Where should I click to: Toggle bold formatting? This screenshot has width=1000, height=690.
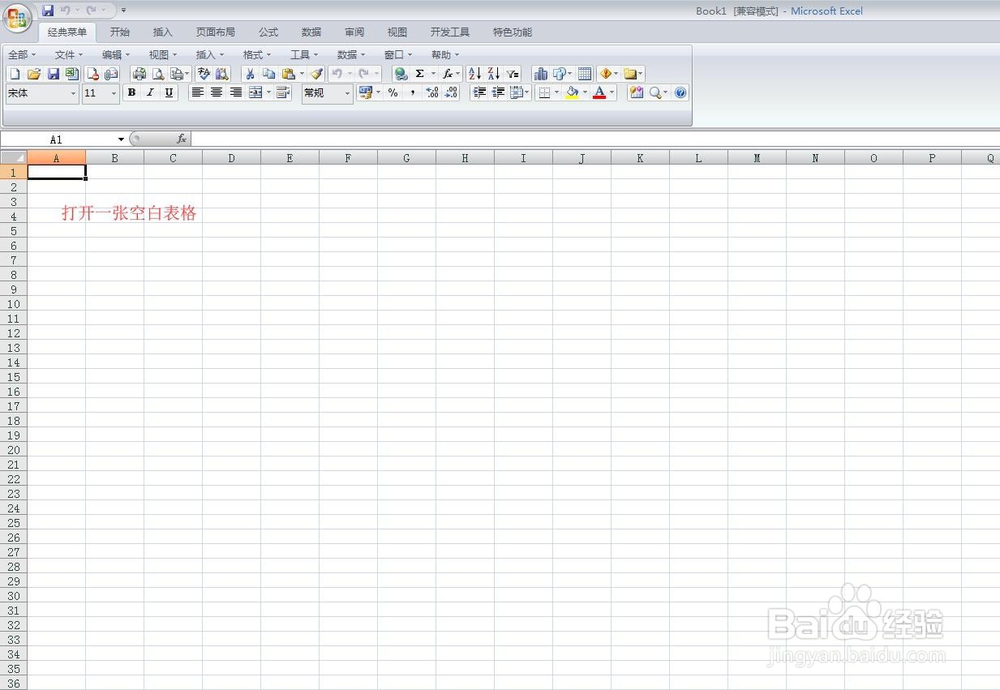[x=131, y=93]
